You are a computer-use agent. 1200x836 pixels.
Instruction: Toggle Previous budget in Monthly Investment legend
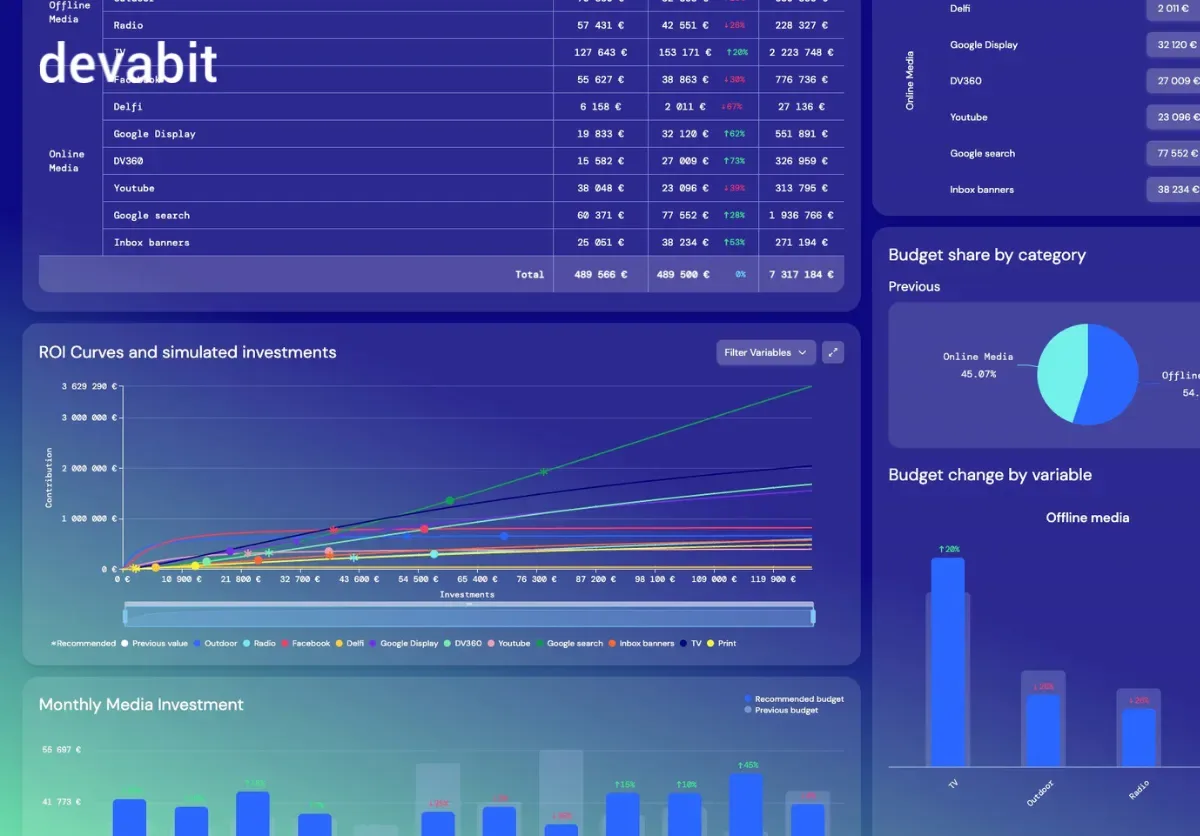[781, 710]
